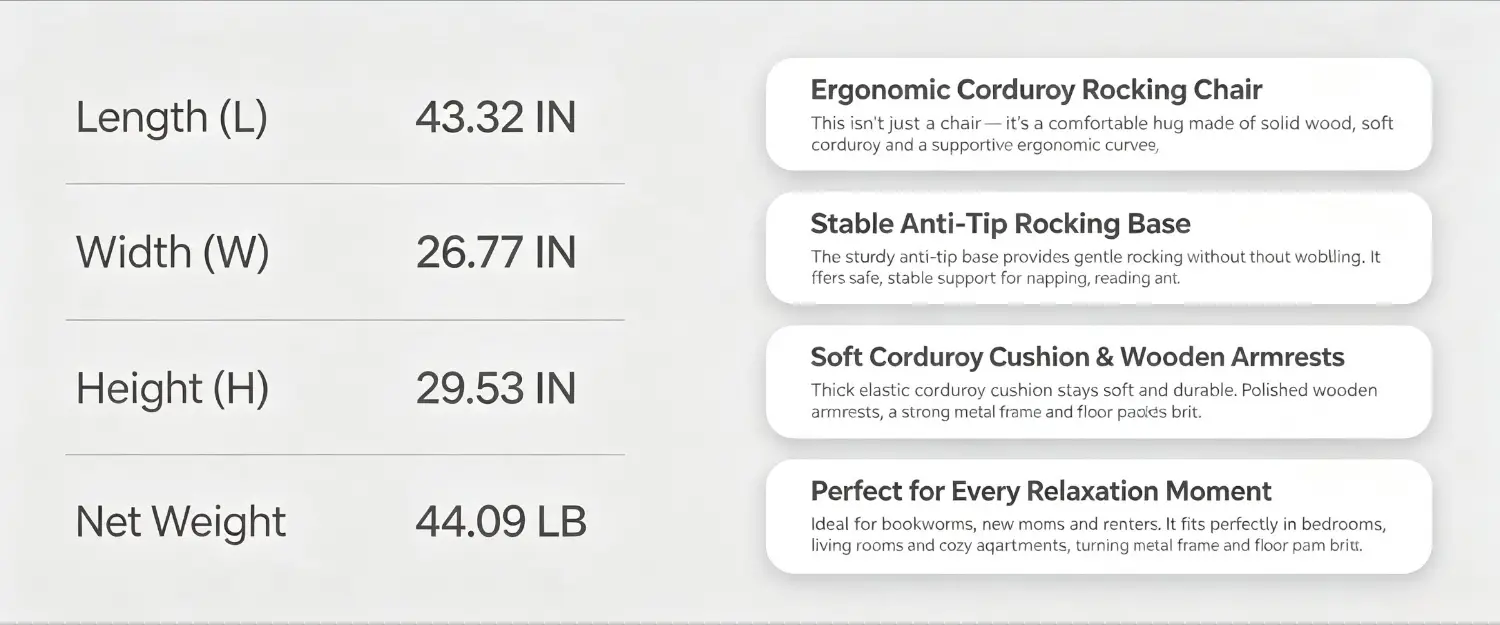1500x625 pixels.
Task: Click the 43.32 IN length value
Action: point(496,118)
